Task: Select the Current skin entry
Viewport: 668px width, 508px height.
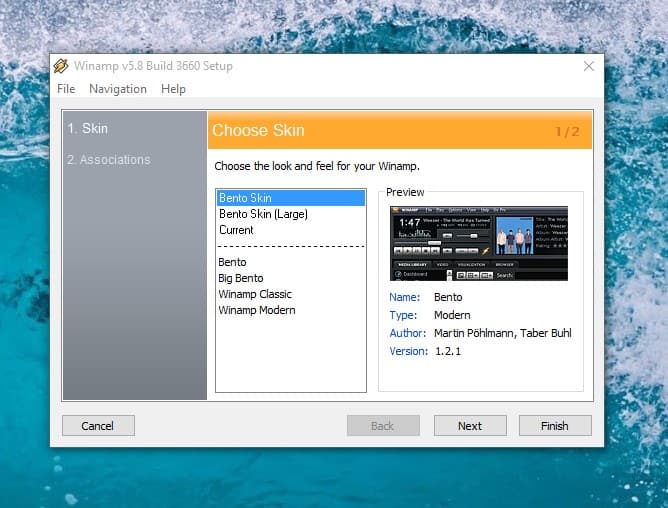Action: [x=237, y=230]
